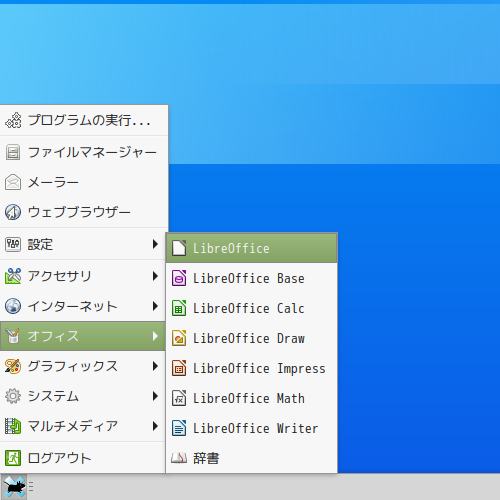
Task: Expand the マルチメディア submenu arrow
Action: (x=155, y=426)
